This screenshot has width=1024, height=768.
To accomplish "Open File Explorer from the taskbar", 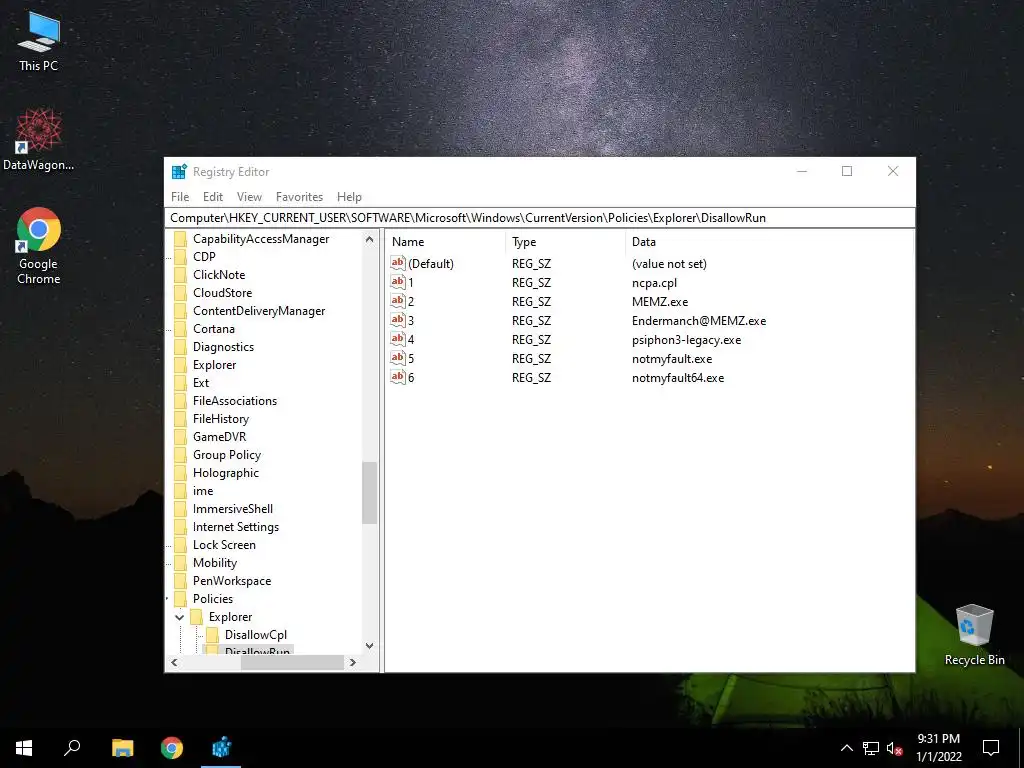I will point(122,748).
